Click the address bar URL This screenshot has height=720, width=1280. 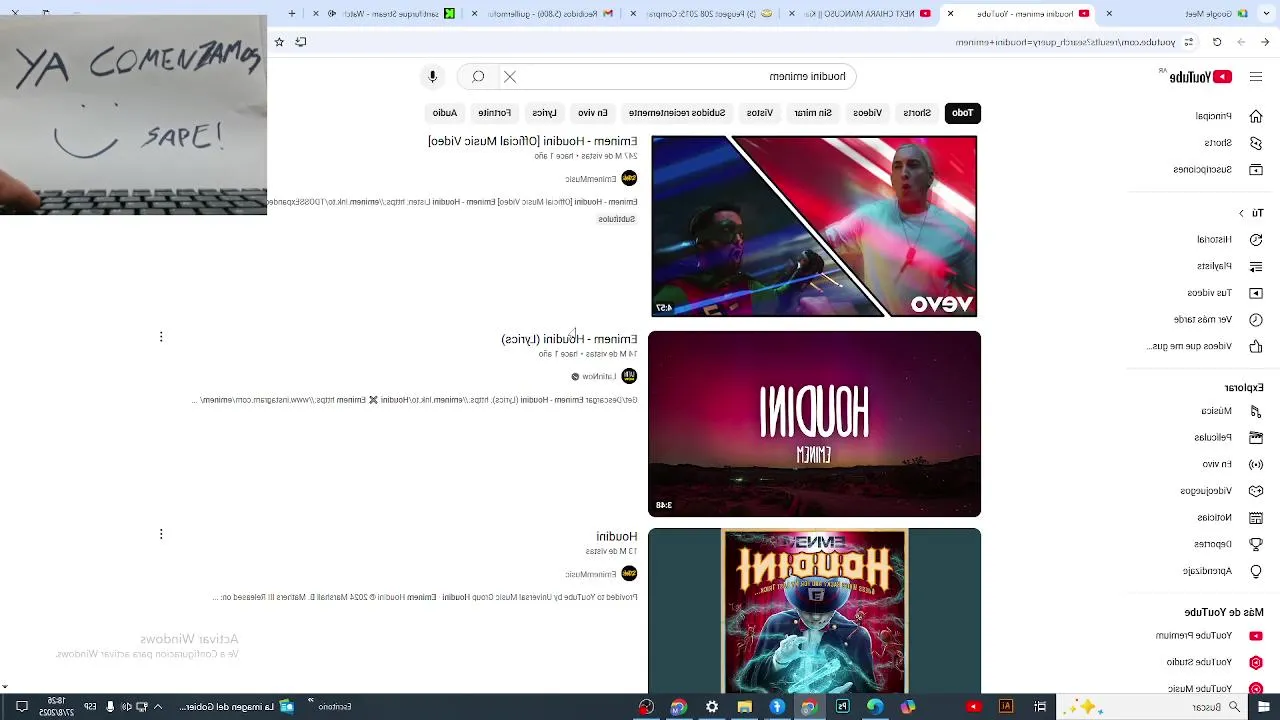pyautogui.click(x=1065, y=42)
